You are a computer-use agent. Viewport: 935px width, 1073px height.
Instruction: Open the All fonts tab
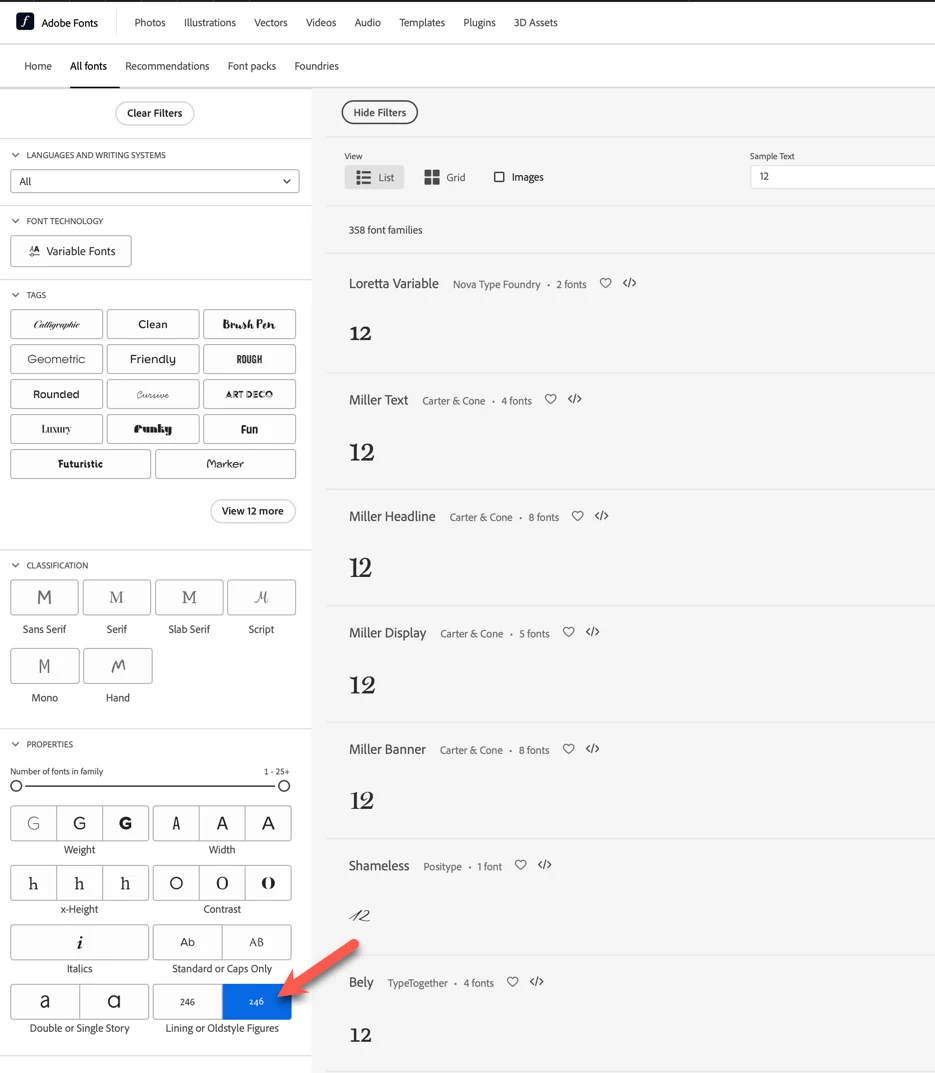(x=88, y=66)
